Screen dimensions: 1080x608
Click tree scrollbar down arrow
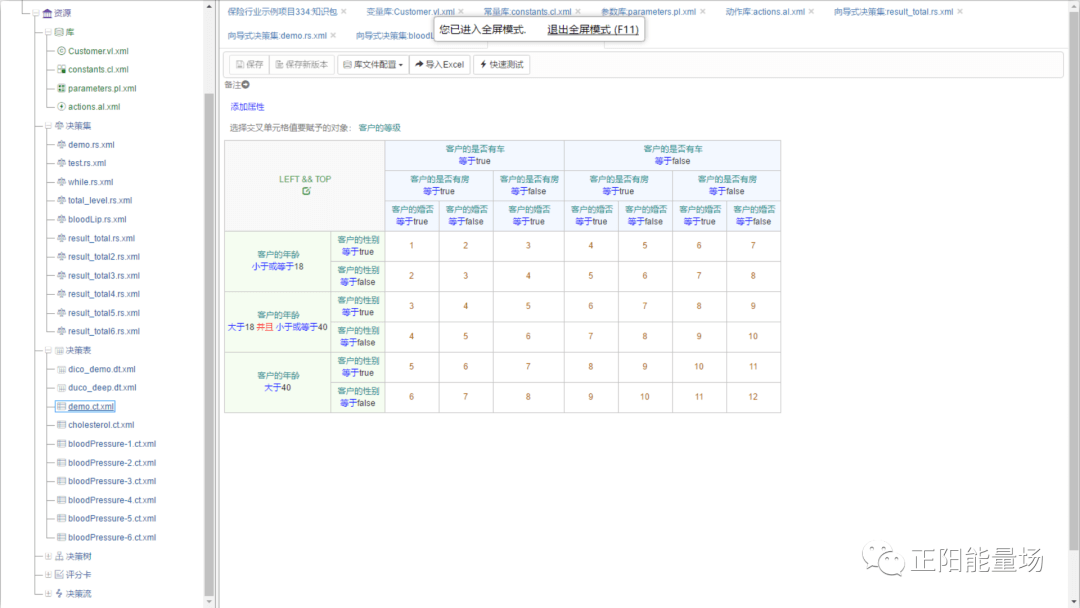209,602
